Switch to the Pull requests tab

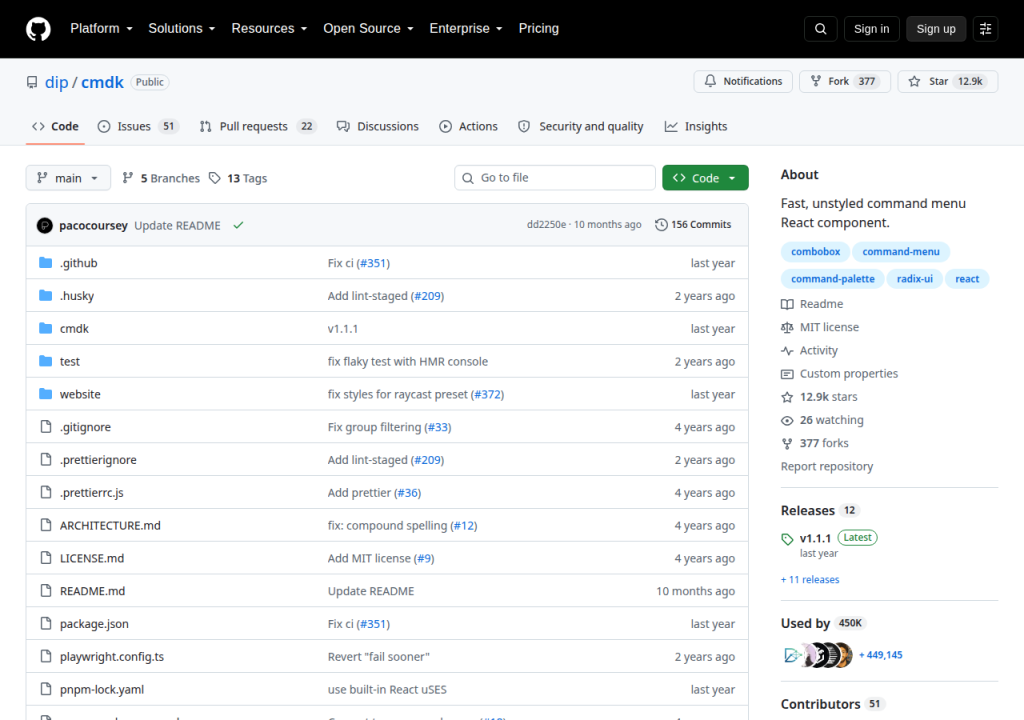[258, 126]
